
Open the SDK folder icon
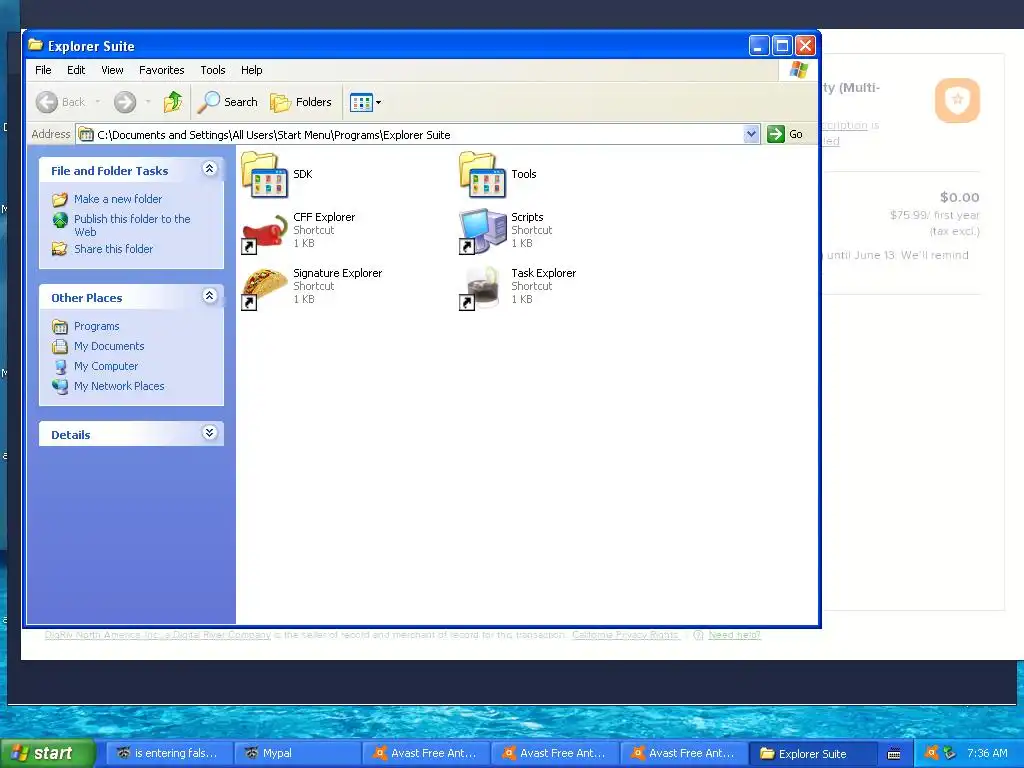click(x=264, y=174)
